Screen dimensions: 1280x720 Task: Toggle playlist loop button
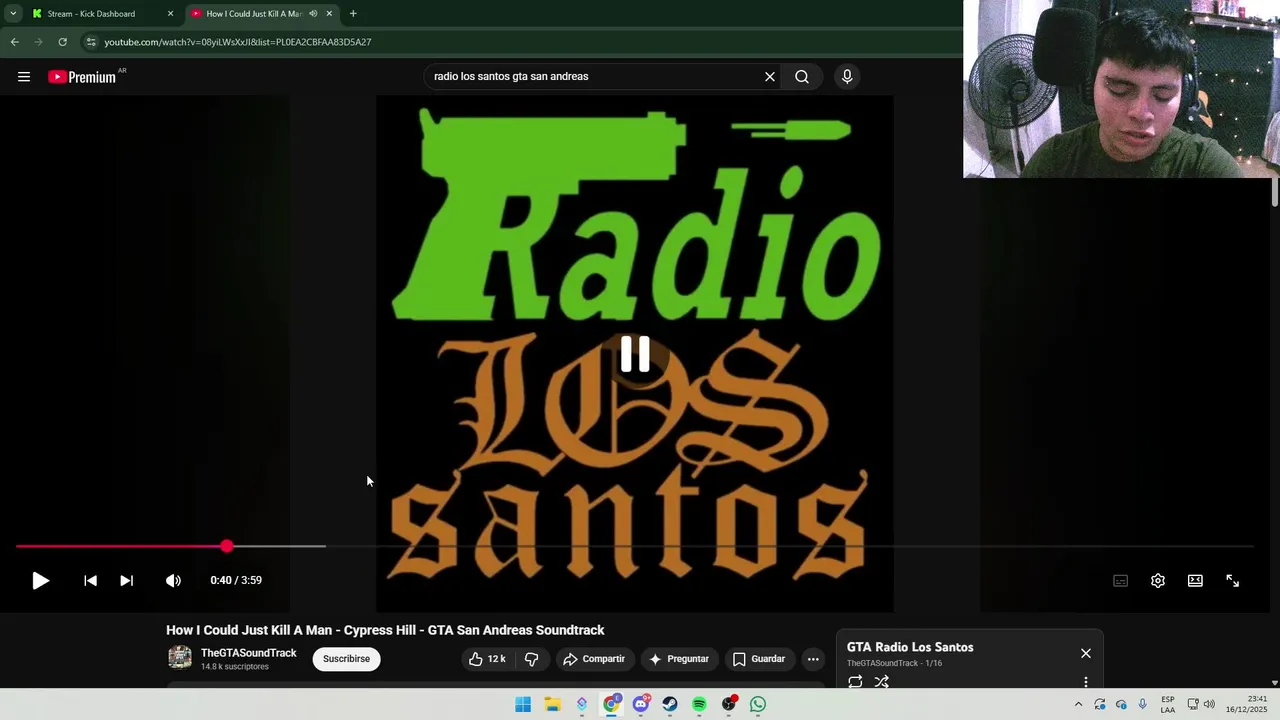855,681
